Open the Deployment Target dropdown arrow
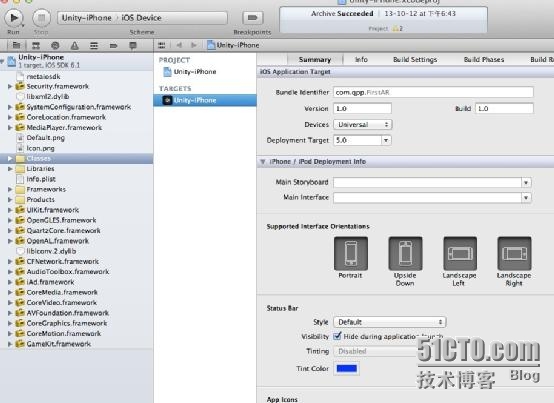This screenshot has height=403, width=554. click(386, 140)
